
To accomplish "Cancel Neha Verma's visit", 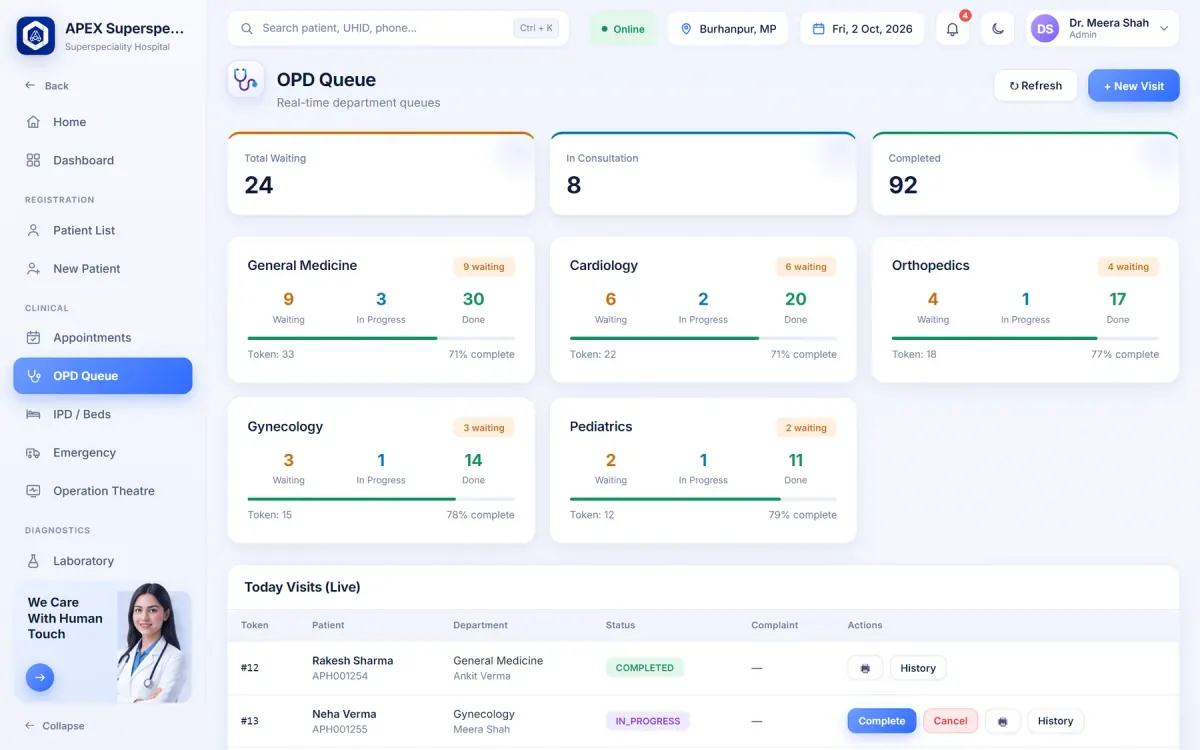I will point(950,721).
